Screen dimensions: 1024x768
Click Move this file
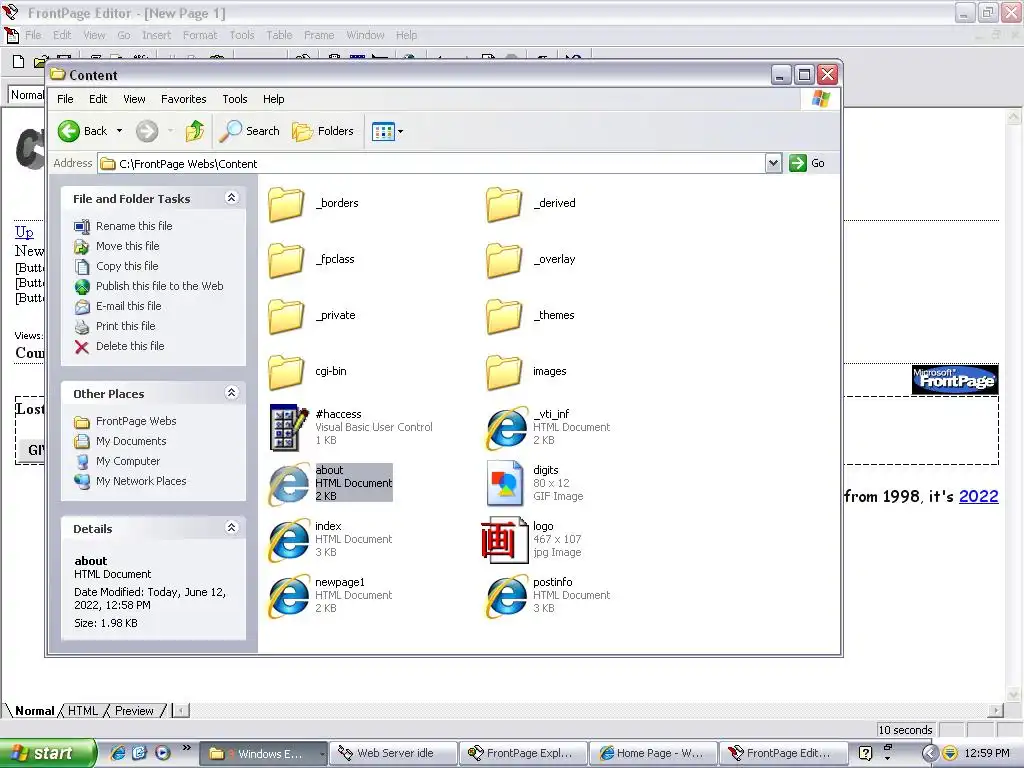pos(127,246)
